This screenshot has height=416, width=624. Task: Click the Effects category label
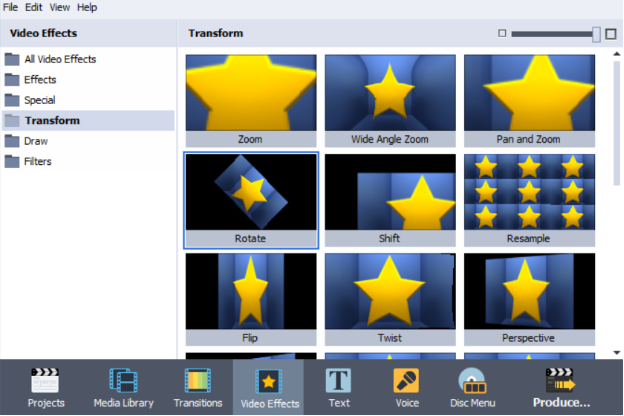point(40,80)
